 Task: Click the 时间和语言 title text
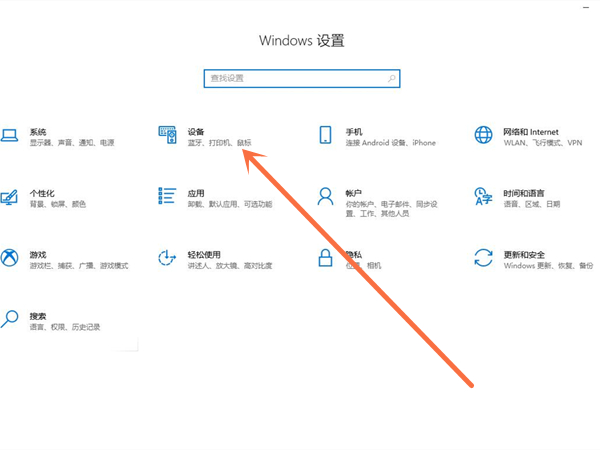pos(524,193)
